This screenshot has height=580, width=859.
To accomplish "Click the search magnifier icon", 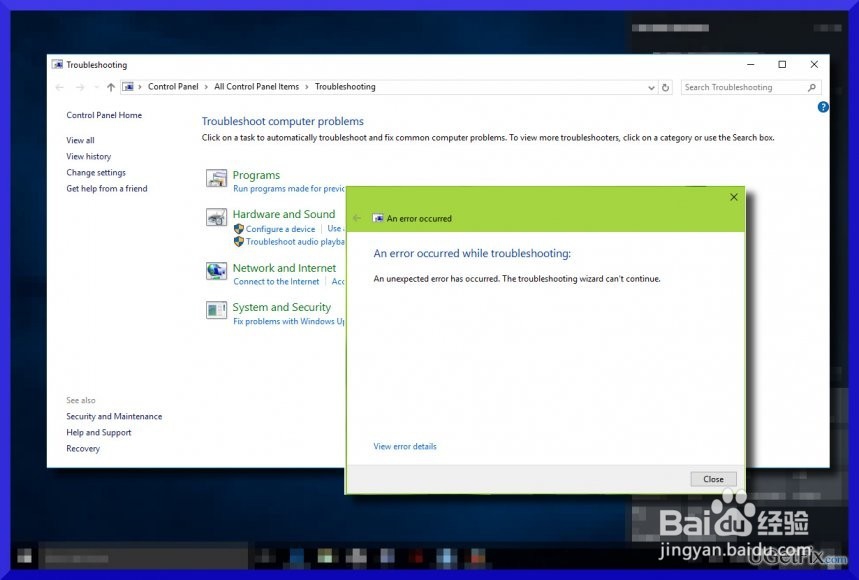I will click(812, 88).
